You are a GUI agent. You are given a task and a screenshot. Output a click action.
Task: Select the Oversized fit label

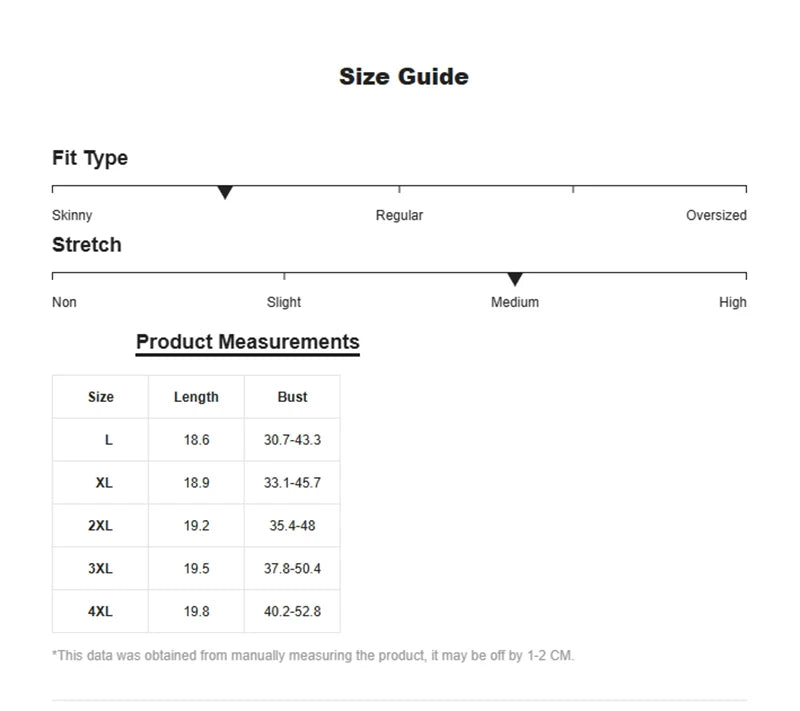click(x=716, y=215)
